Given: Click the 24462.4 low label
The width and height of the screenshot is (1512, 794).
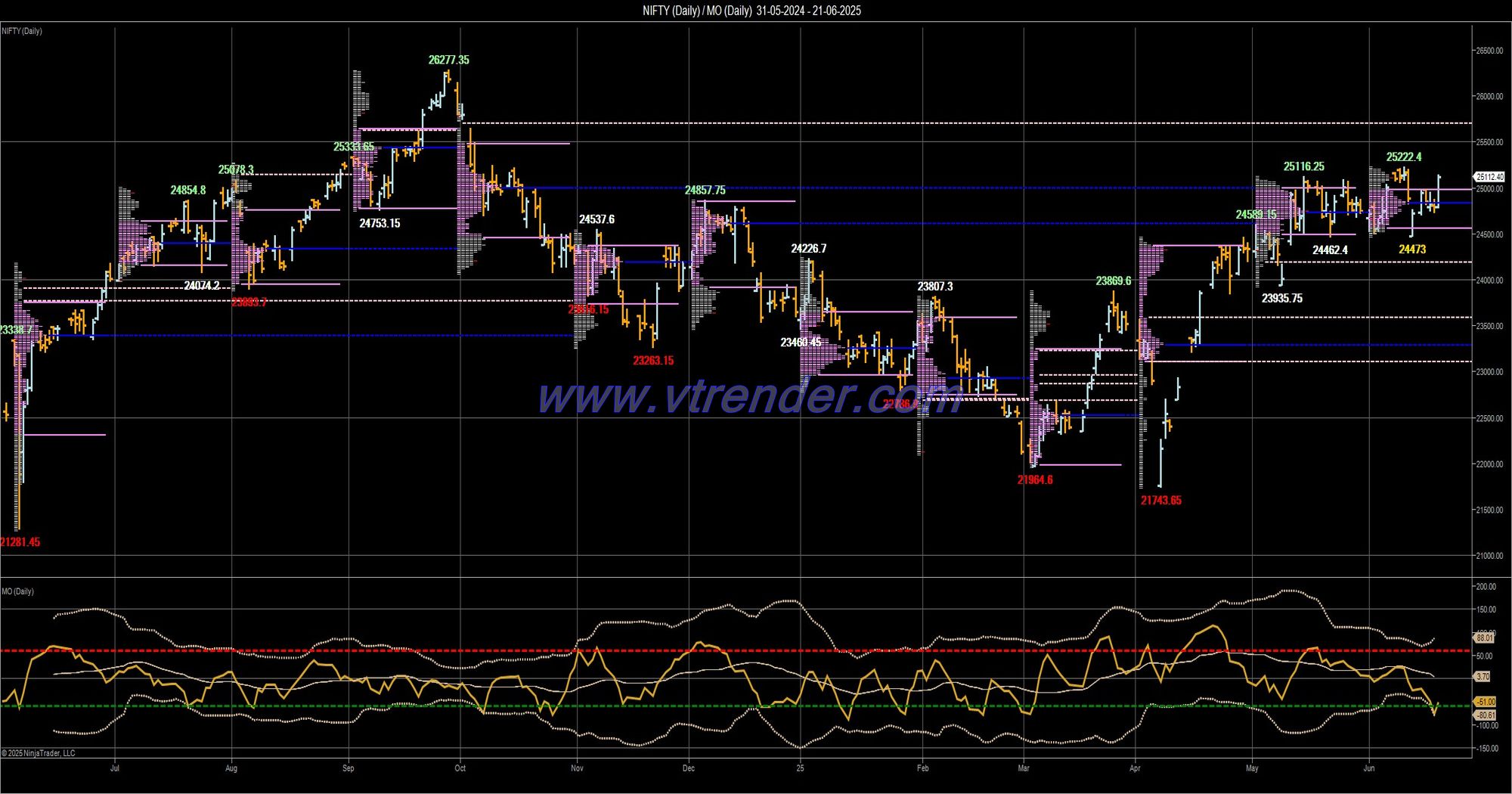Looking at the screenshot, I should tap(1330, 250).
